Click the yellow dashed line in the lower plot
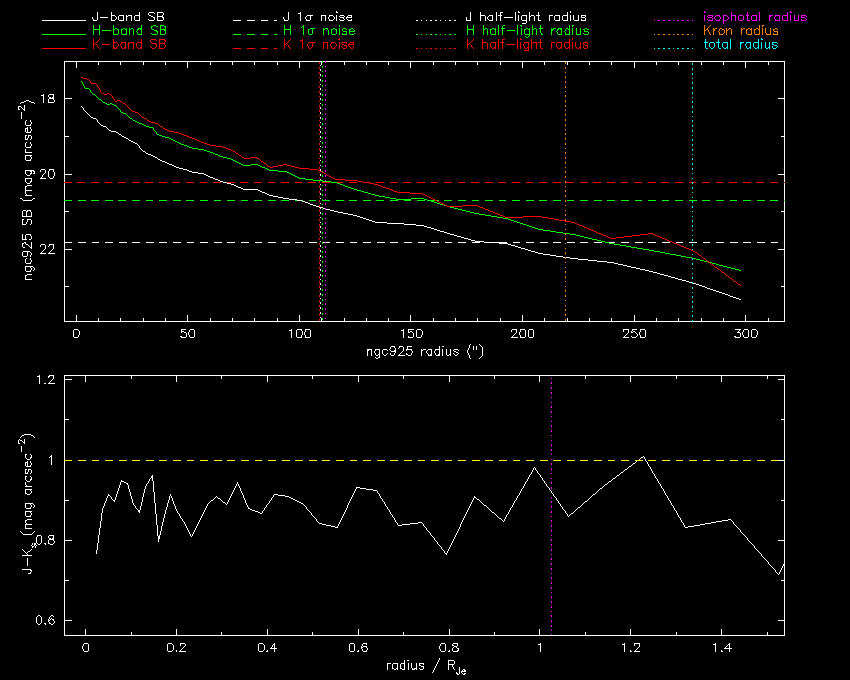The width and height of the screenshot is (850, 680). click(300, 460)
